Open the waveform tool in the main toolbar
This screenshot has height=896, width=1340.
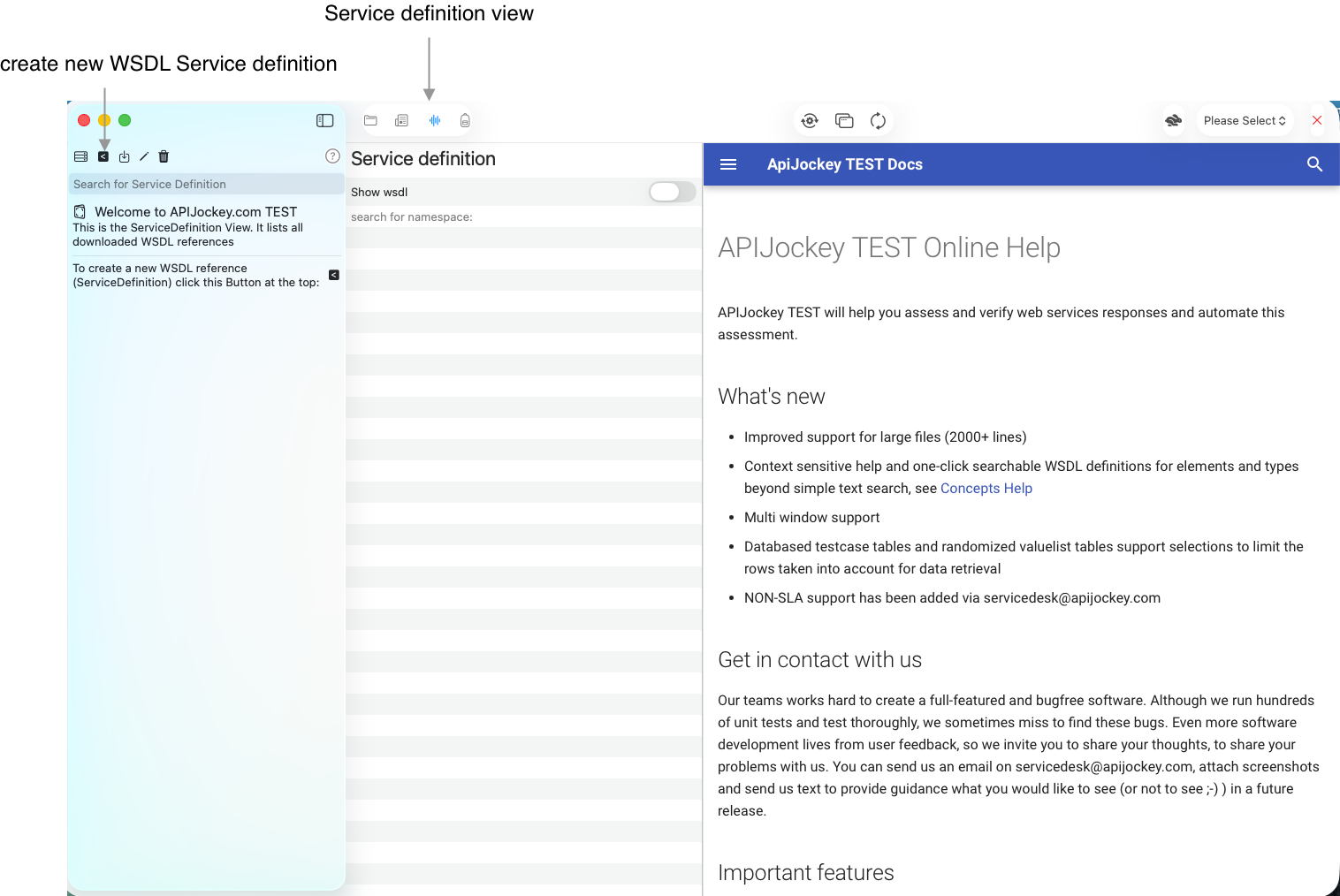[x=434, y=120]
